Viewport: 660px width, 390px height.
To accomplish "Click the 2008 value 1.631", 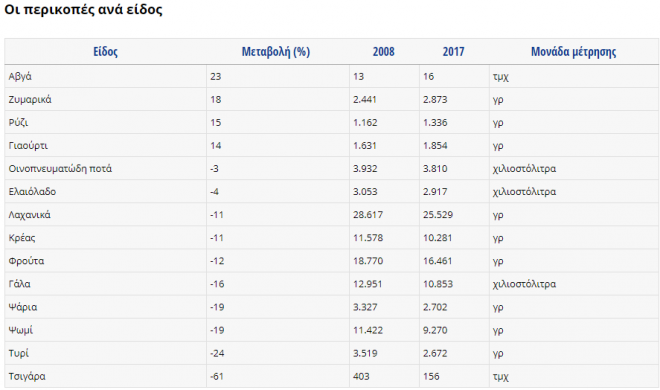I will tap(365, 146).
